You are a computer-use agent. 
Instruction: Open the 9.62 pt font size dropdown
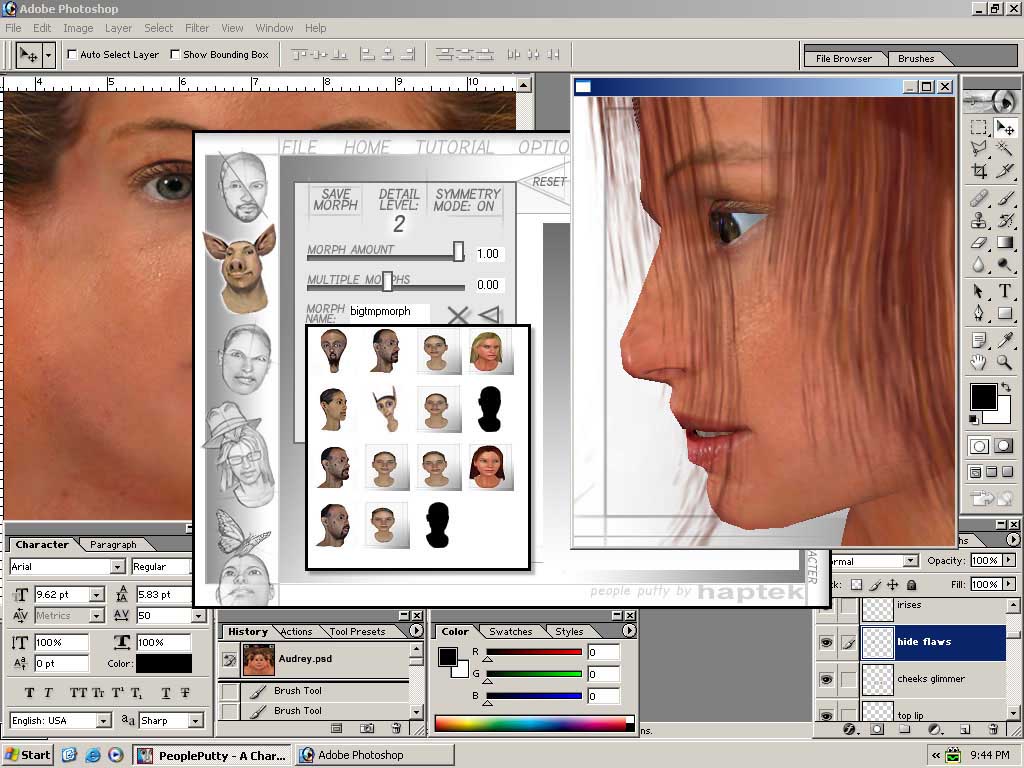(97, 594)
